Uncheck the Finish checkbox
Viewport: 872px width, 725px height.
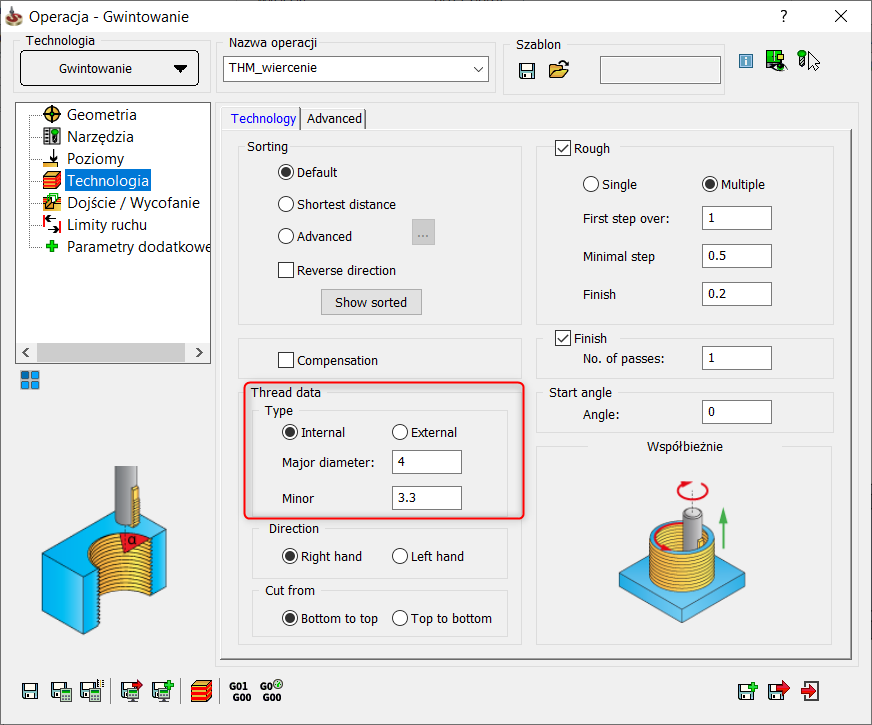coord(563,338)
